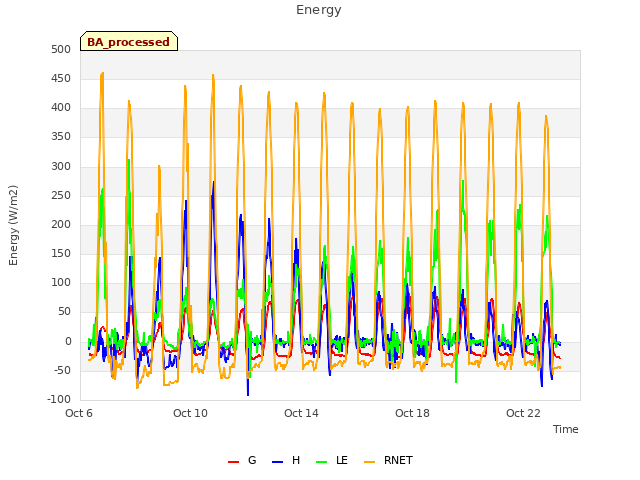Click the Oct 18 tick label
The height and width of the screenshot is (480, 640).
click(x=412, y=413)
